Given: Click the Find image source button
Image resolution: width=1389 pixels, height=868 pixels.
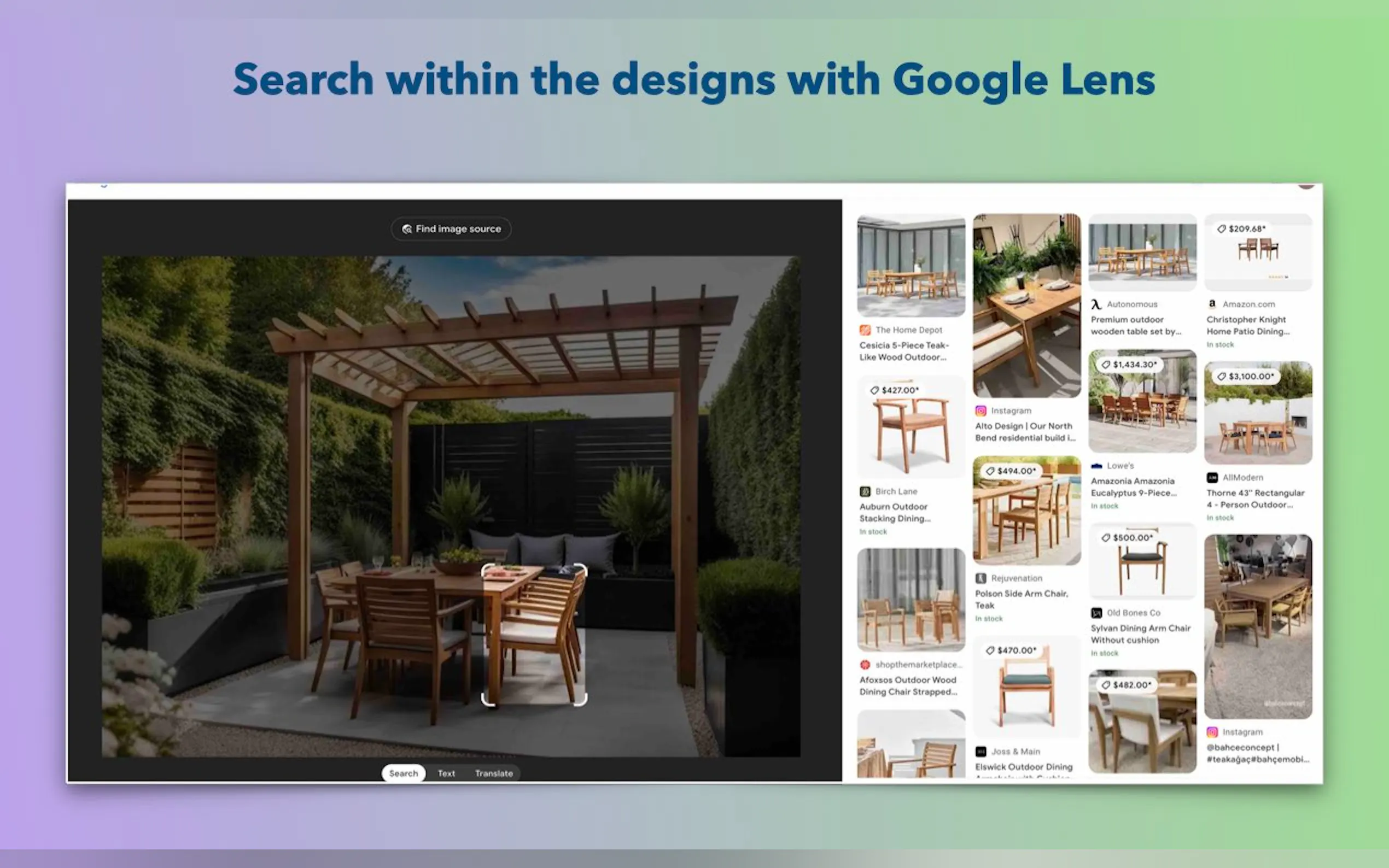Looking at the screenshot, I should pyautogui.click(x=451, y=228).
